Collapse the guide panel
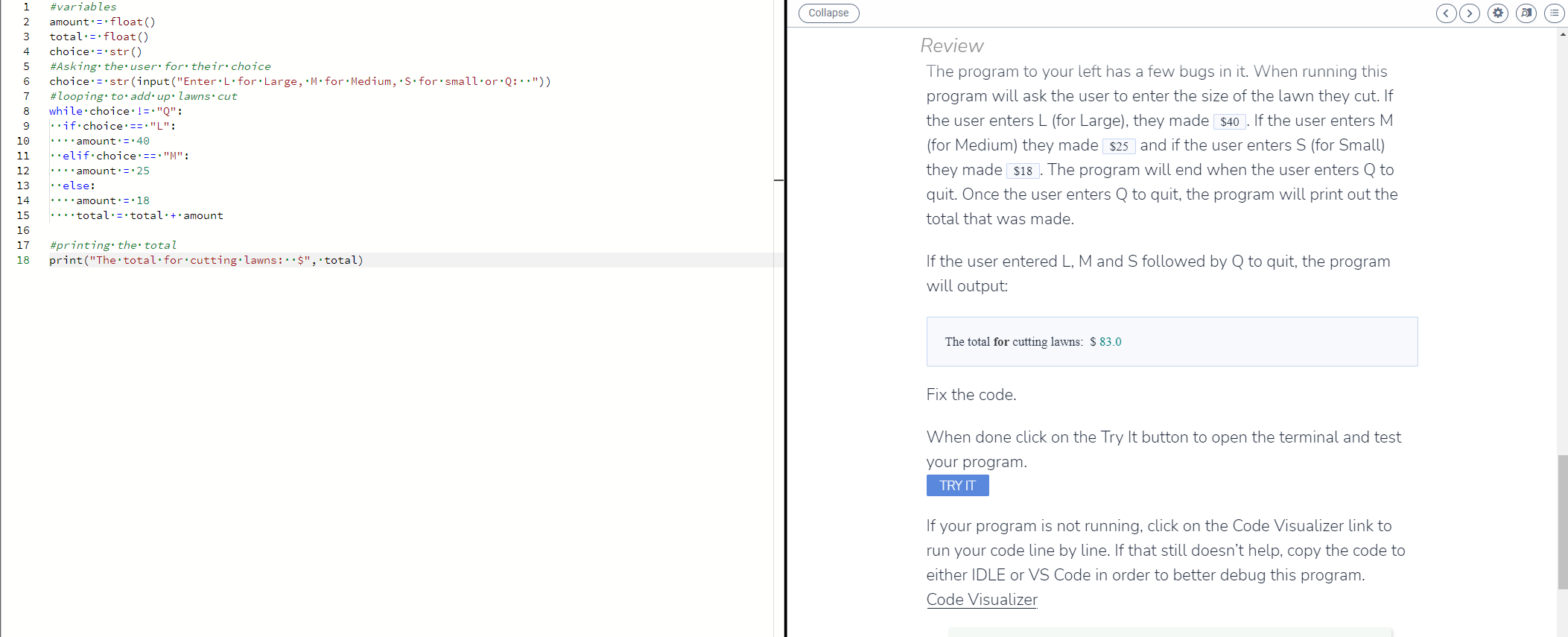The image size is (1568, 637). (x=828, y=13)
